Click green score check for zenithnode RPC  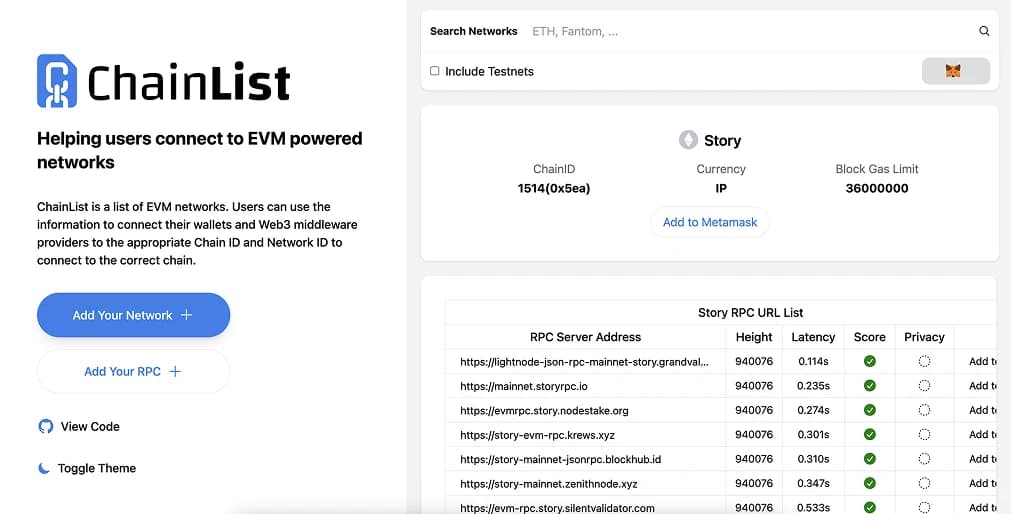870,484
